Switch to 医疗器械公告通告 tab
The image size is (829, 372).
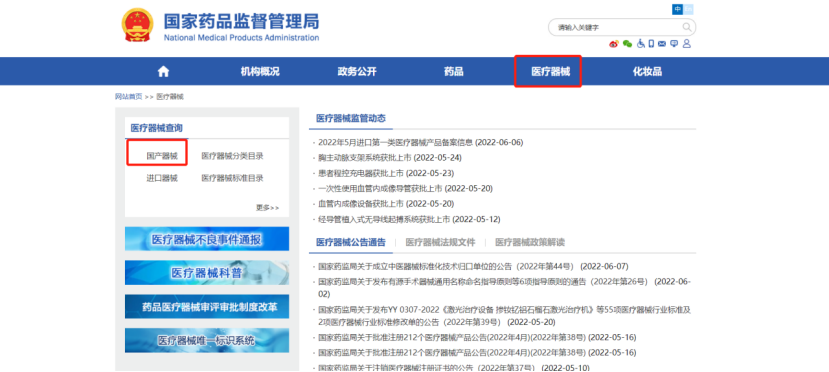tap(351, 243)
